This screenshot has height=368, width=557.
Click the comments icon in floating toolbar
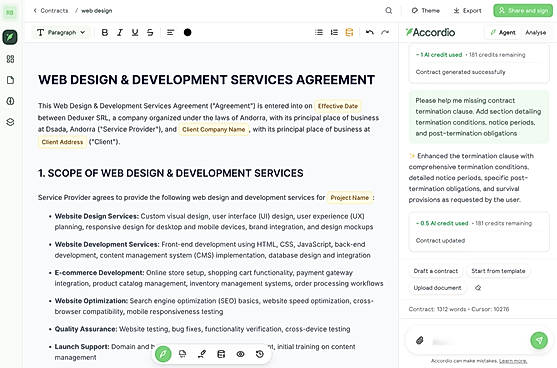click(183, 354)
